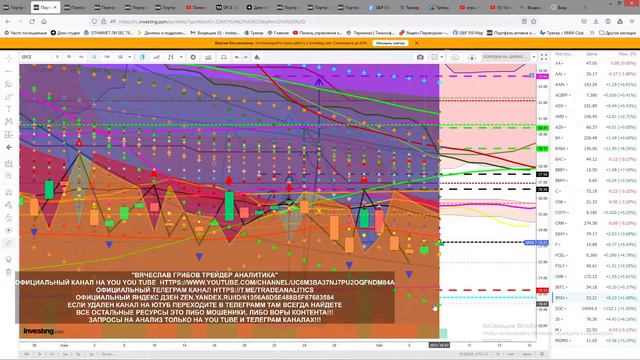Take a chart snapshot with camera icon
Viewport: 640px width, 360px height.
click(420, 57)
